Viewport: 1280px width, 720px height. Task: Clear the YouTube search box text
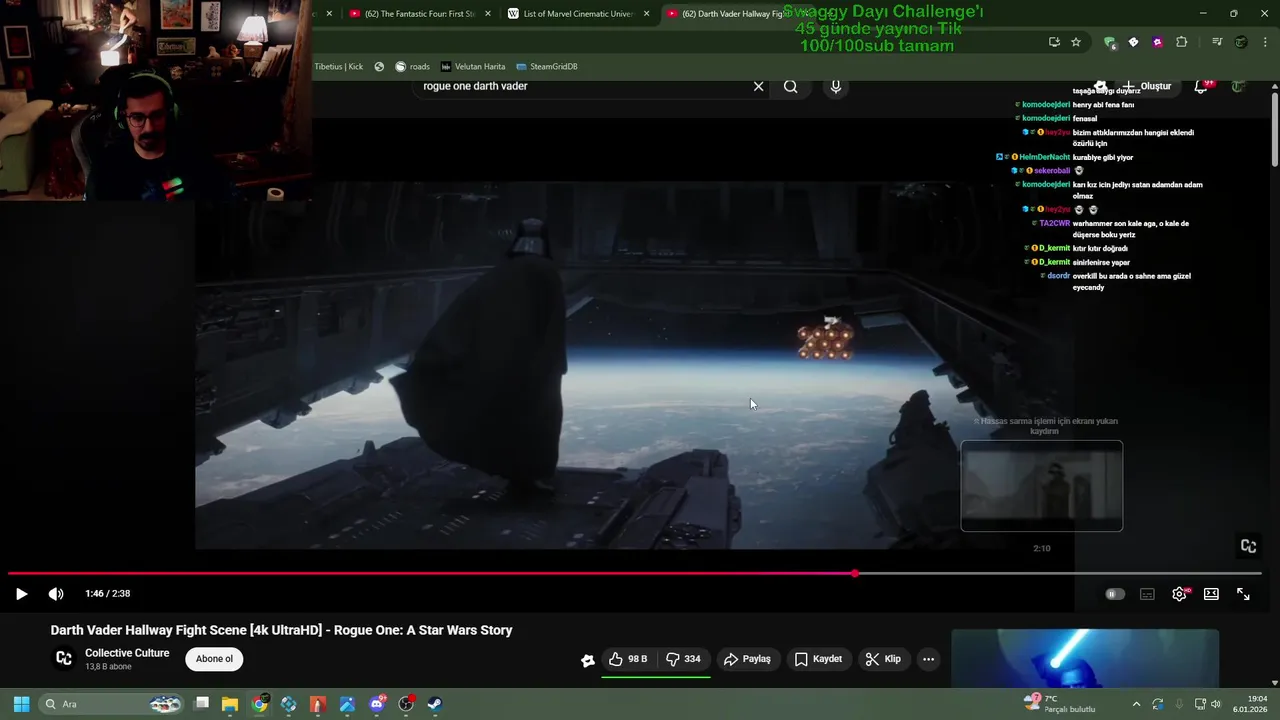(x=758, y=86)
